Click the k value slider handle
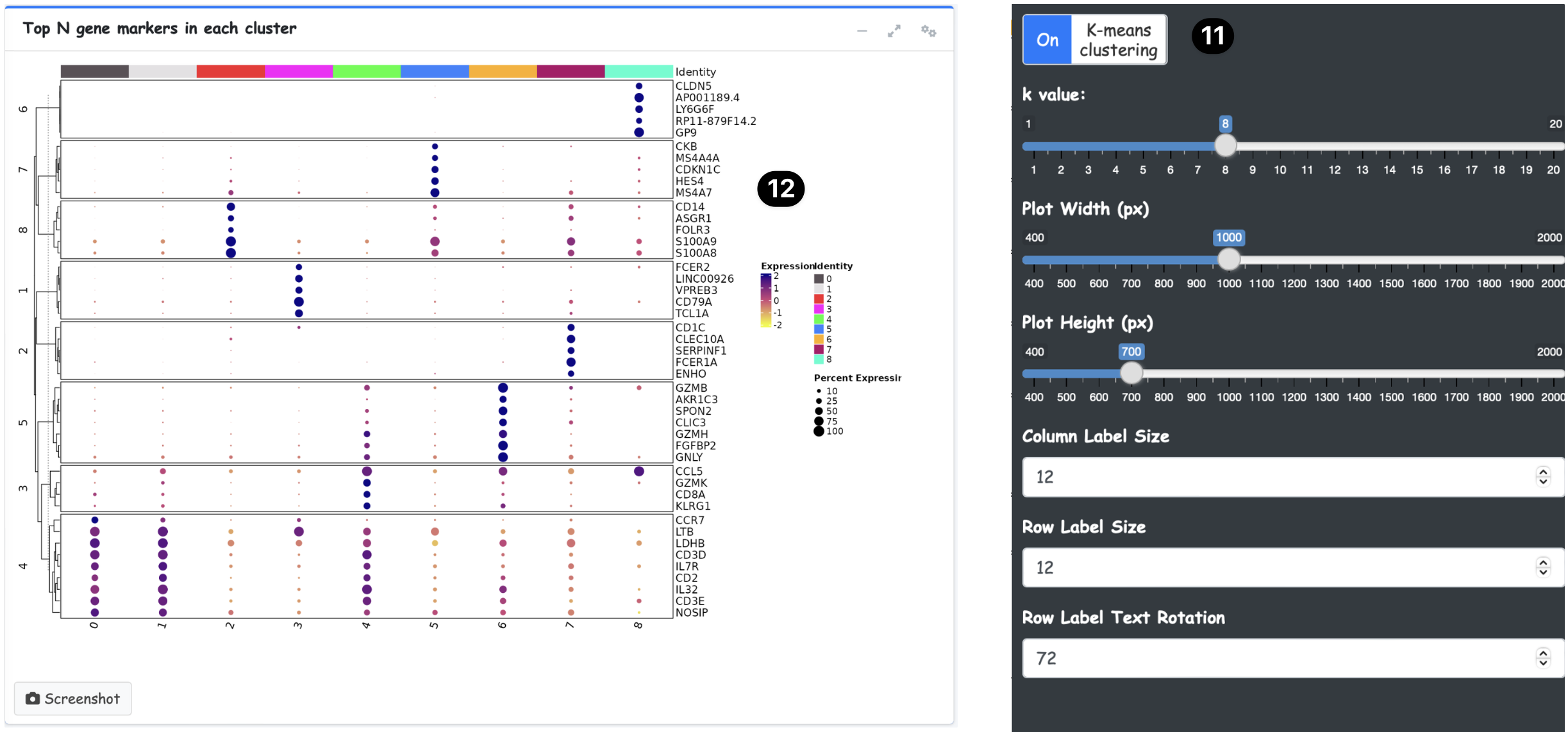1568x732 pixels. (1225, 146)
